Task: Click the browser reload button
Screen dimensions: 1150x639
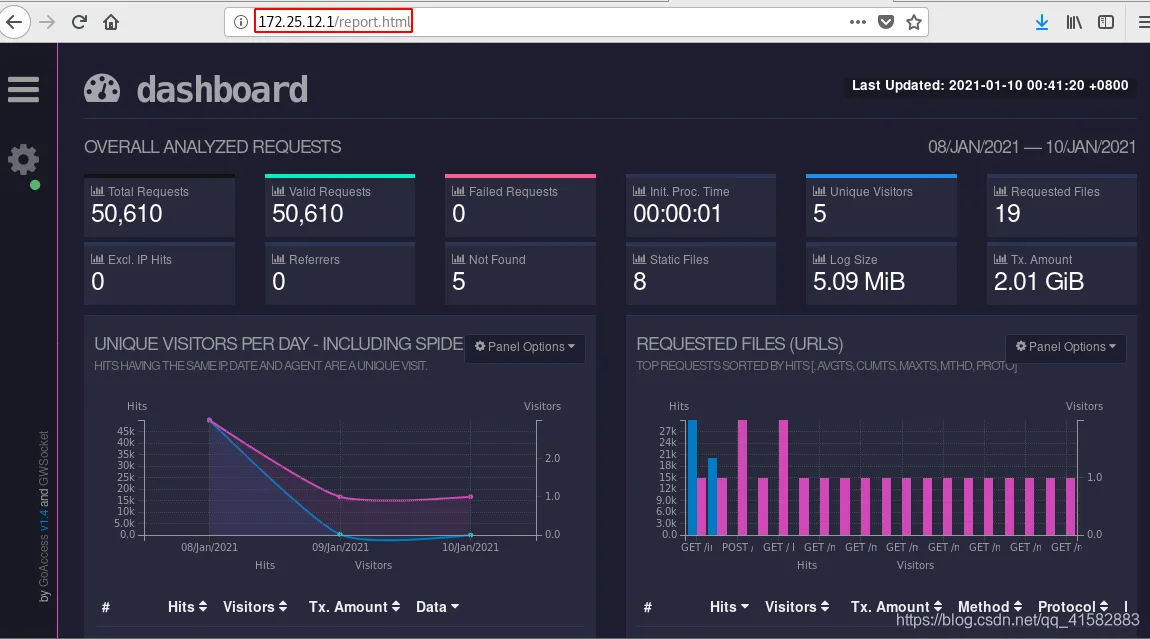Action: coord(79,22)
